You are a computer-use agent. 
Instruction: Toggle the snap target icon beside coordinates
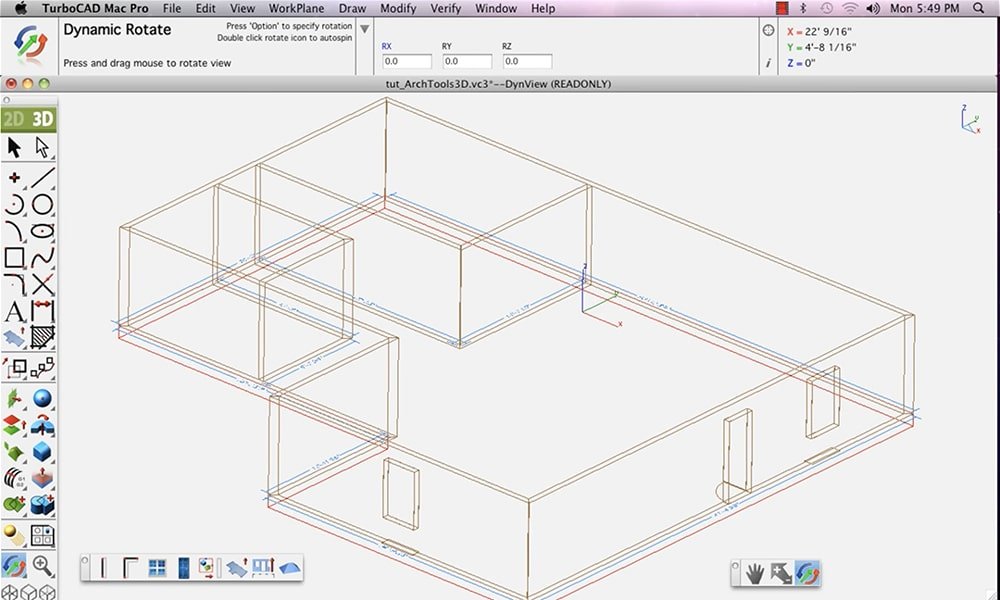pos(768,30)
